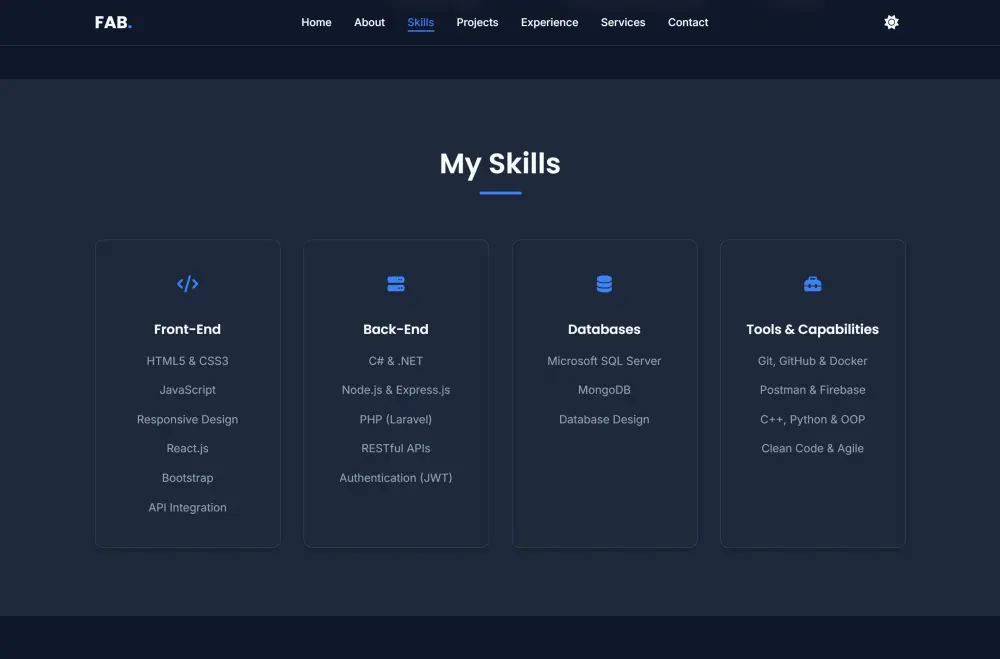Open the Contact link
1000x659 pixels.
688,22
